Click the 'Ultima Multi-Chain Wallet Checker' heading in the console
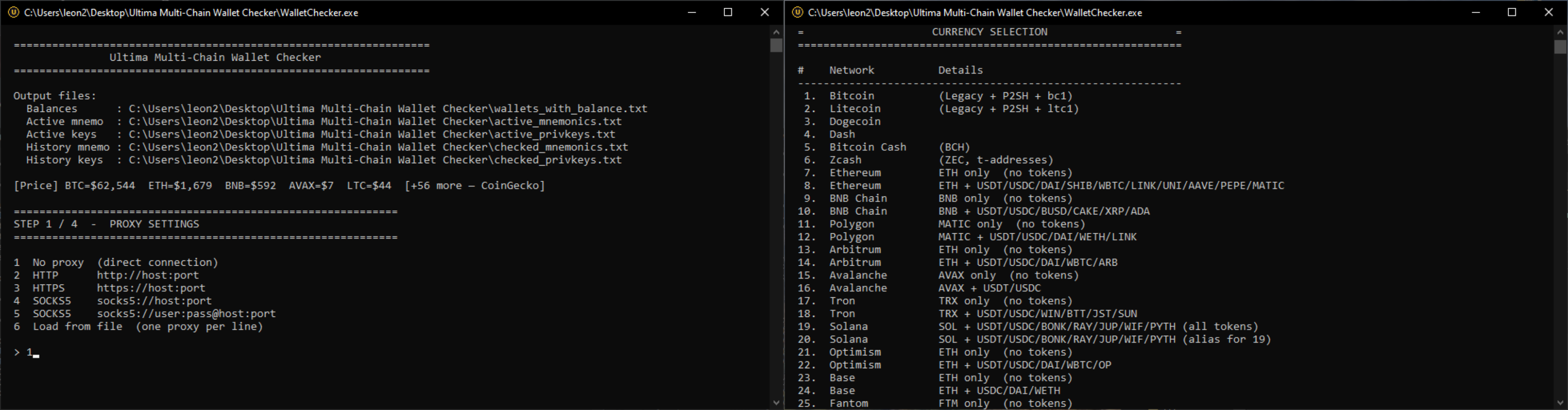Viewport: 1568px width, 410px height. point(215,57)
